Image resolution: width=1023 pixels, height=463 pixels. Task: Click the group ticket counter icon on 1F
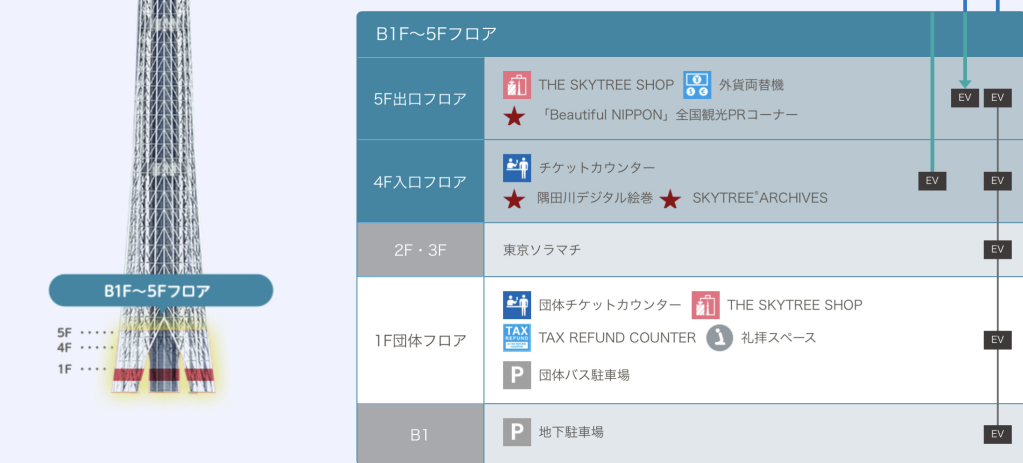(517, 305)
